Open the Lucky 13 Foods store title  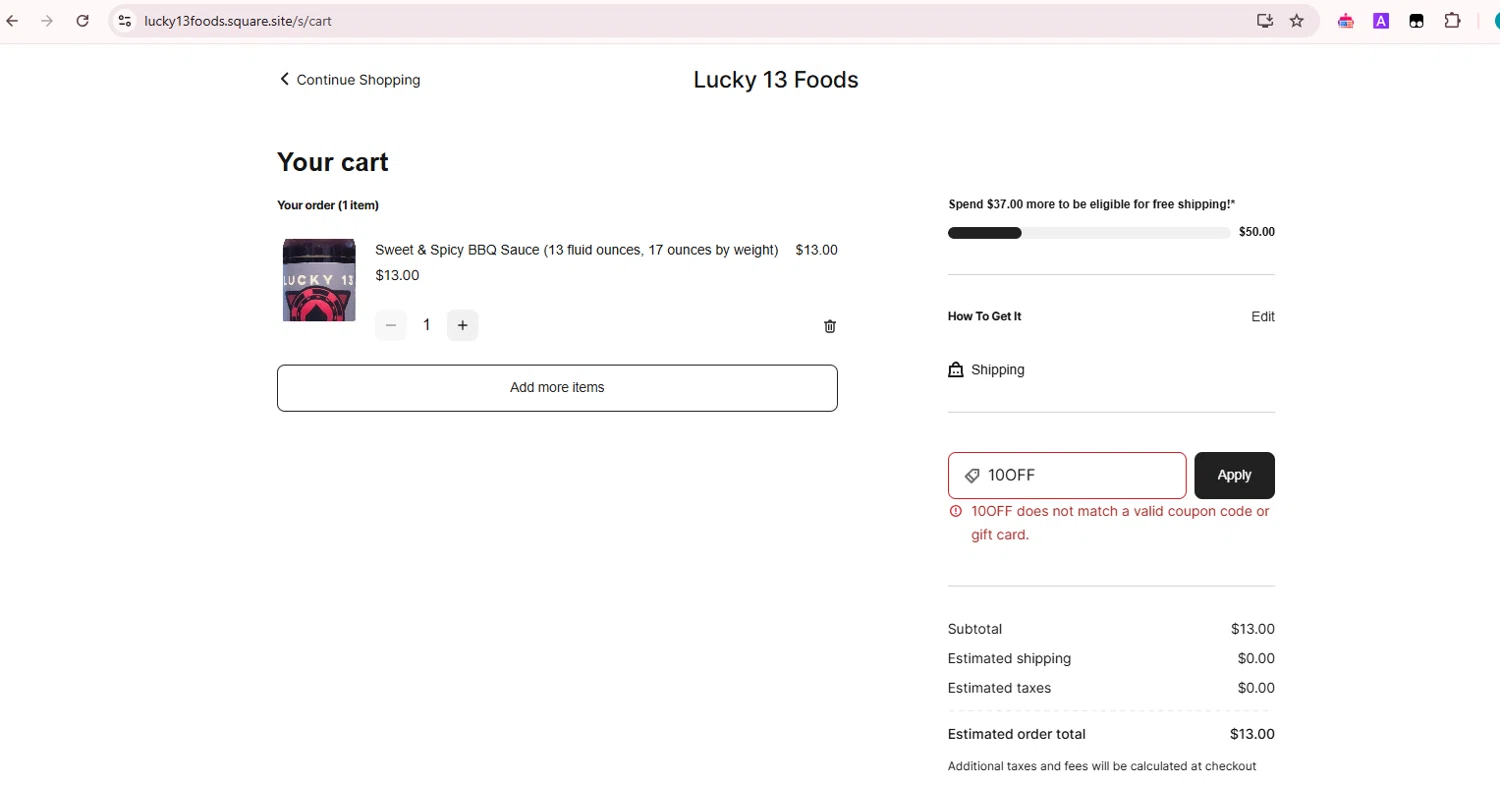776,80
